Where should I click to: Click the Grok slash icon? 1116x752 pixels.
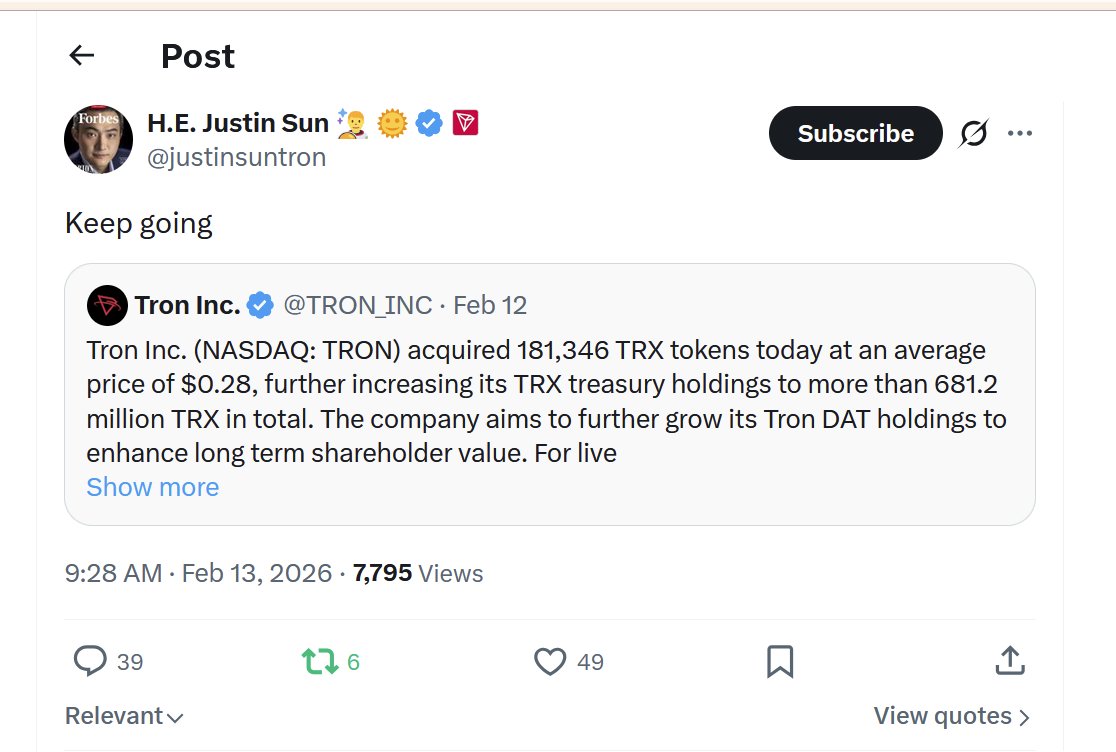973,133
